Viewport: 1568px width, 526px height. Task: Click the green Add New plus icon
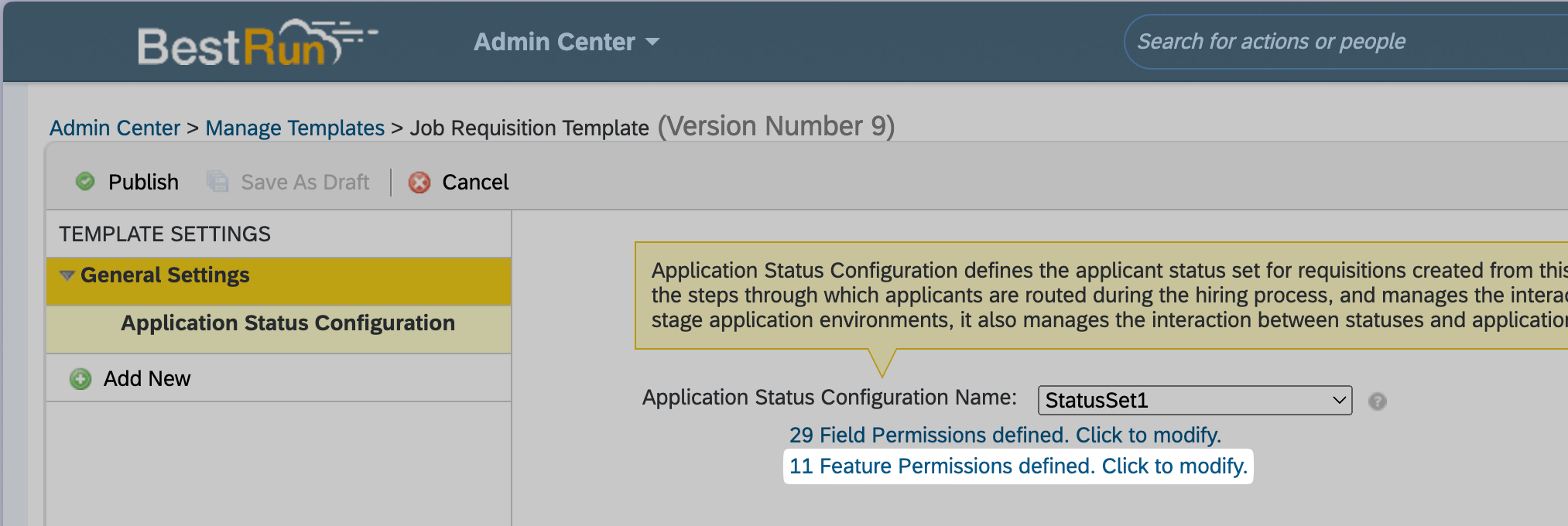coord(80,379)
